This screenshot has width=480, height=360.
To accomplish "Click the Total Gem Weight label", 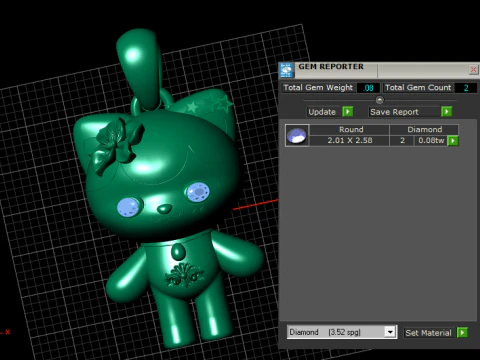I will [318, 87].
